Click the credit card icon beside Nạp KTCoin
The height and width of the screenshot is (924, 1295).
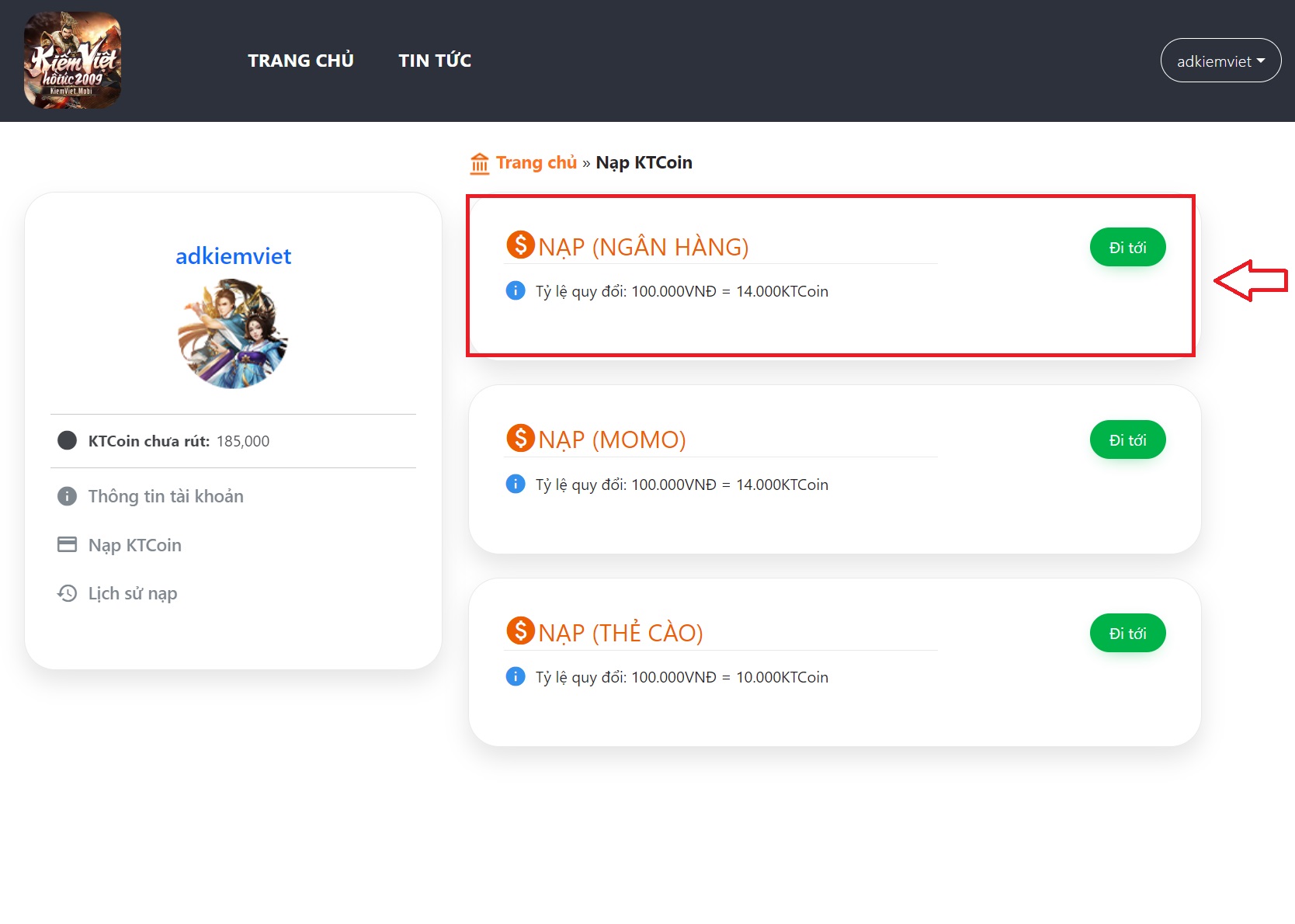(68, 544)
